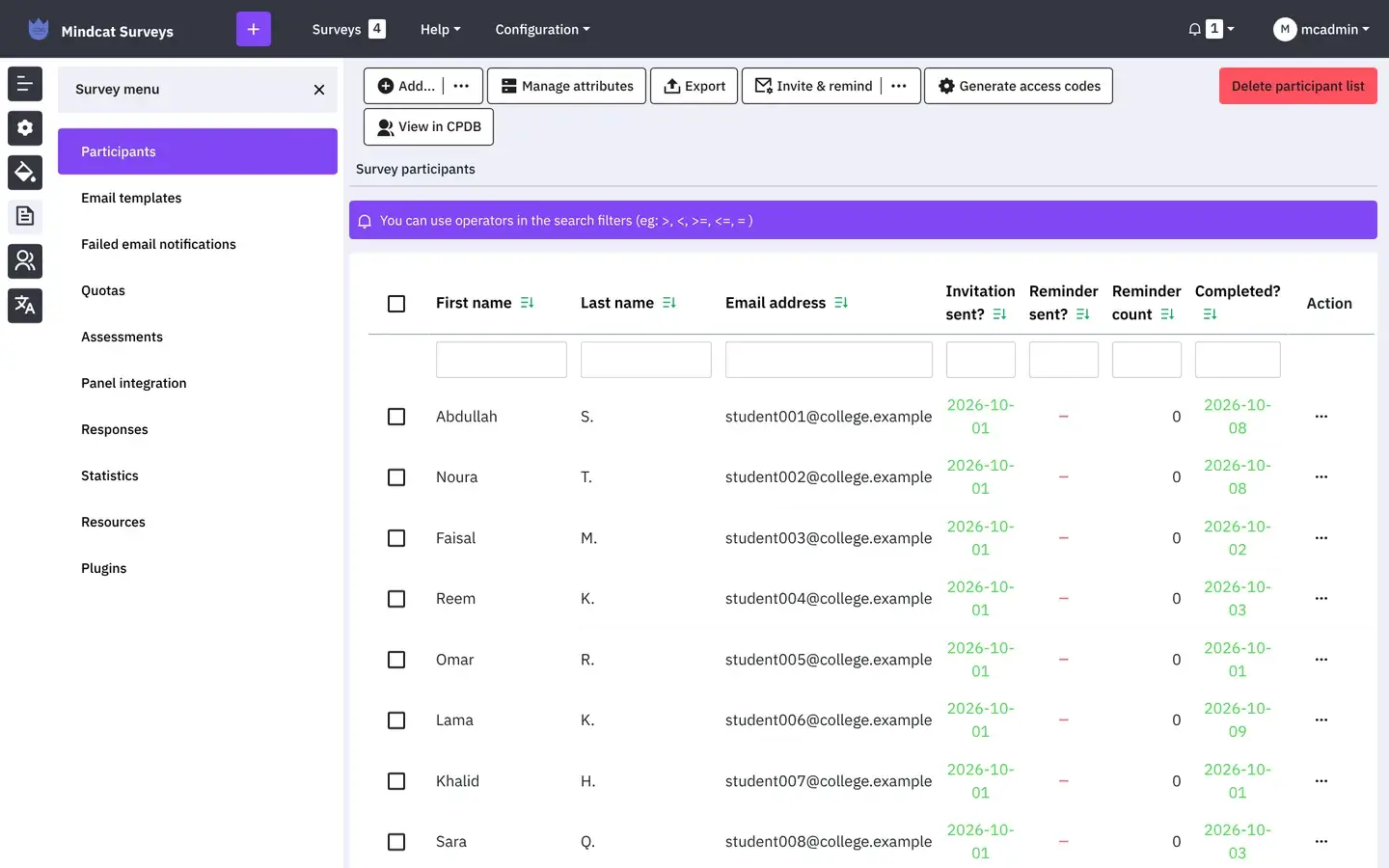Open survey settings gear sidebar icon
The image size is (1389, 868).
pos(25,128)
